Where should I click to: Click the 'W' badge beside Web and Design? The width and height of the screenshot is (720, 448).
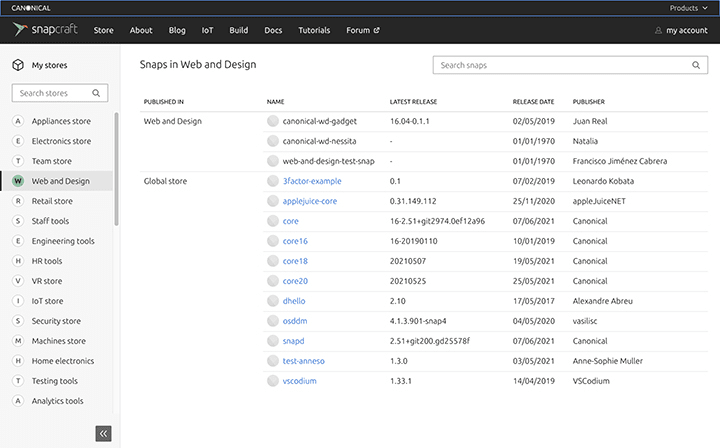[x=18, y=181]
